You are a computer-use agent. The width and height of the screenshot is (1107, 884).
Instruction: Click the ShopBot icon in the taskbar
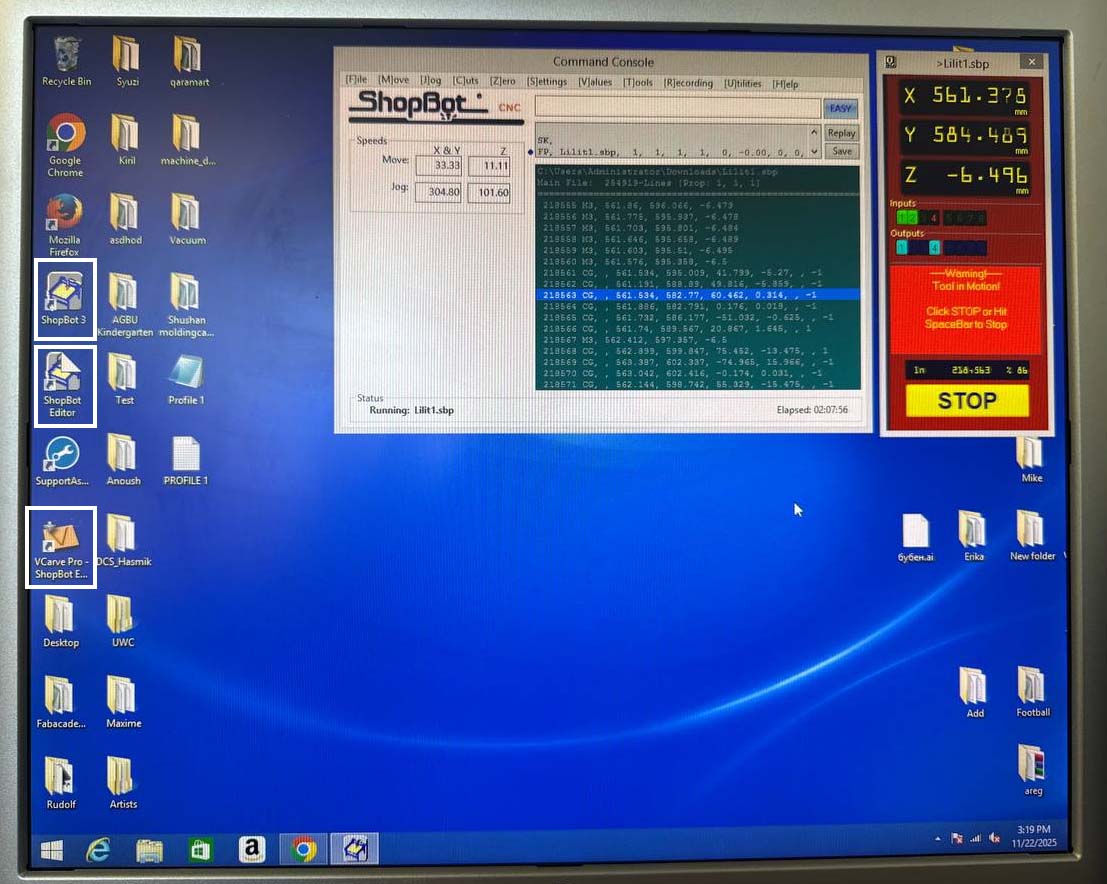click(x=354, y=849)
